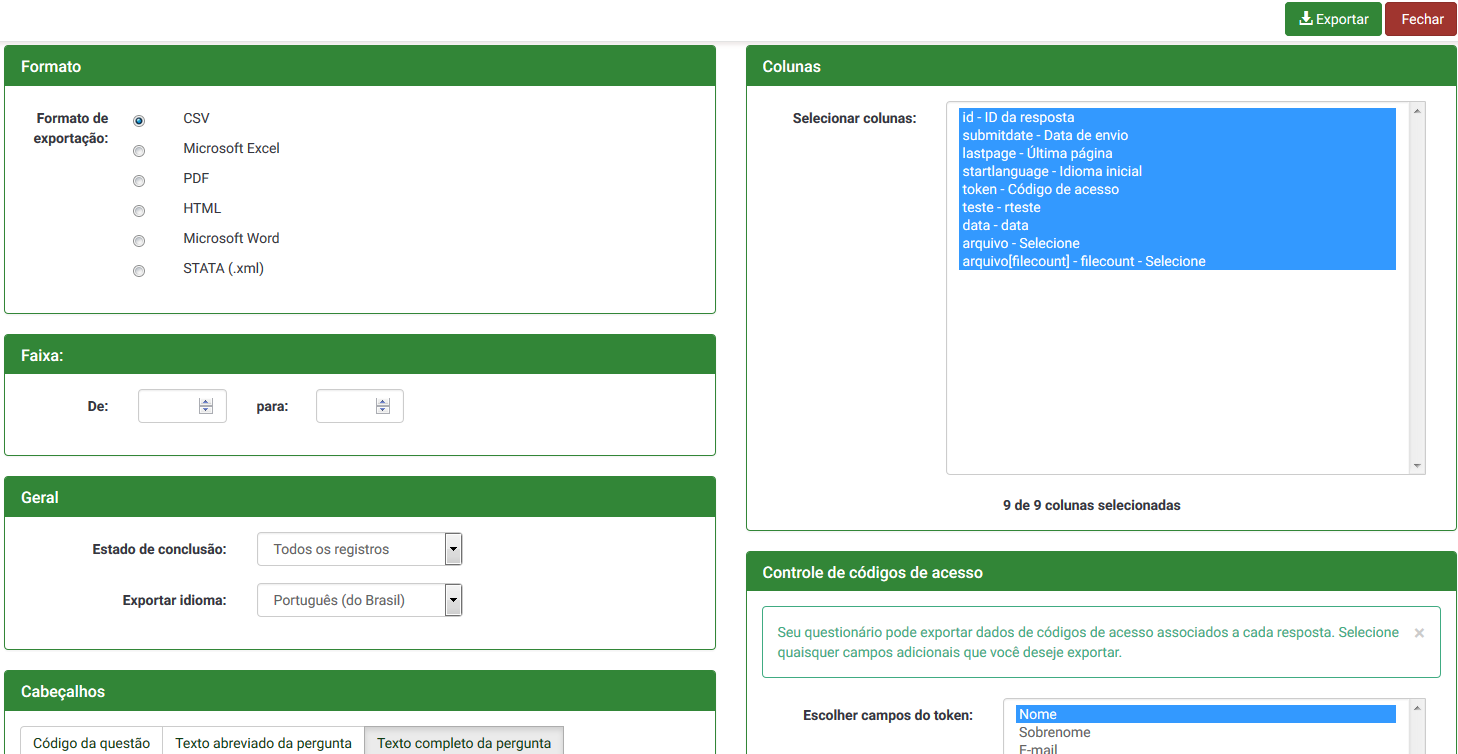Open the Estado de conclusão dropdown
Image resolution: width=1458 pixels, height=754 pixels.
pyautogui.click(x=359, y=549)
